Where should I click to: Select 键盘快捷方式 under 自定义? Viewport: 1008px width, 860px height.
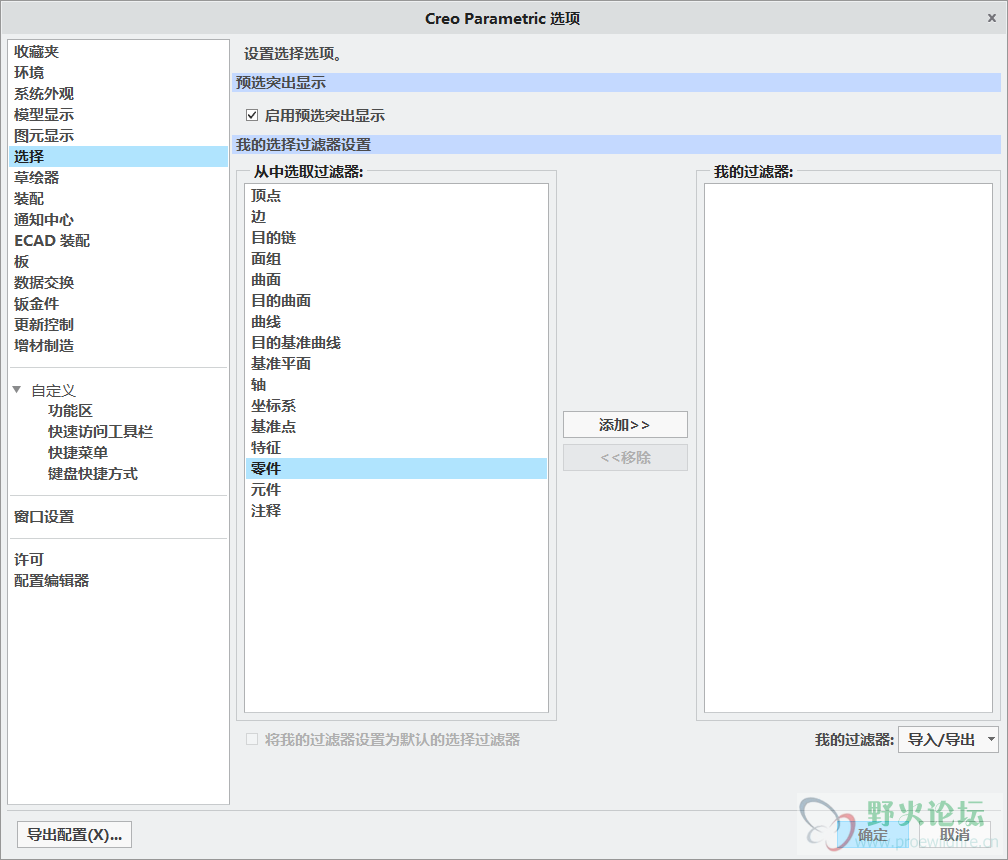click(93, 474)
